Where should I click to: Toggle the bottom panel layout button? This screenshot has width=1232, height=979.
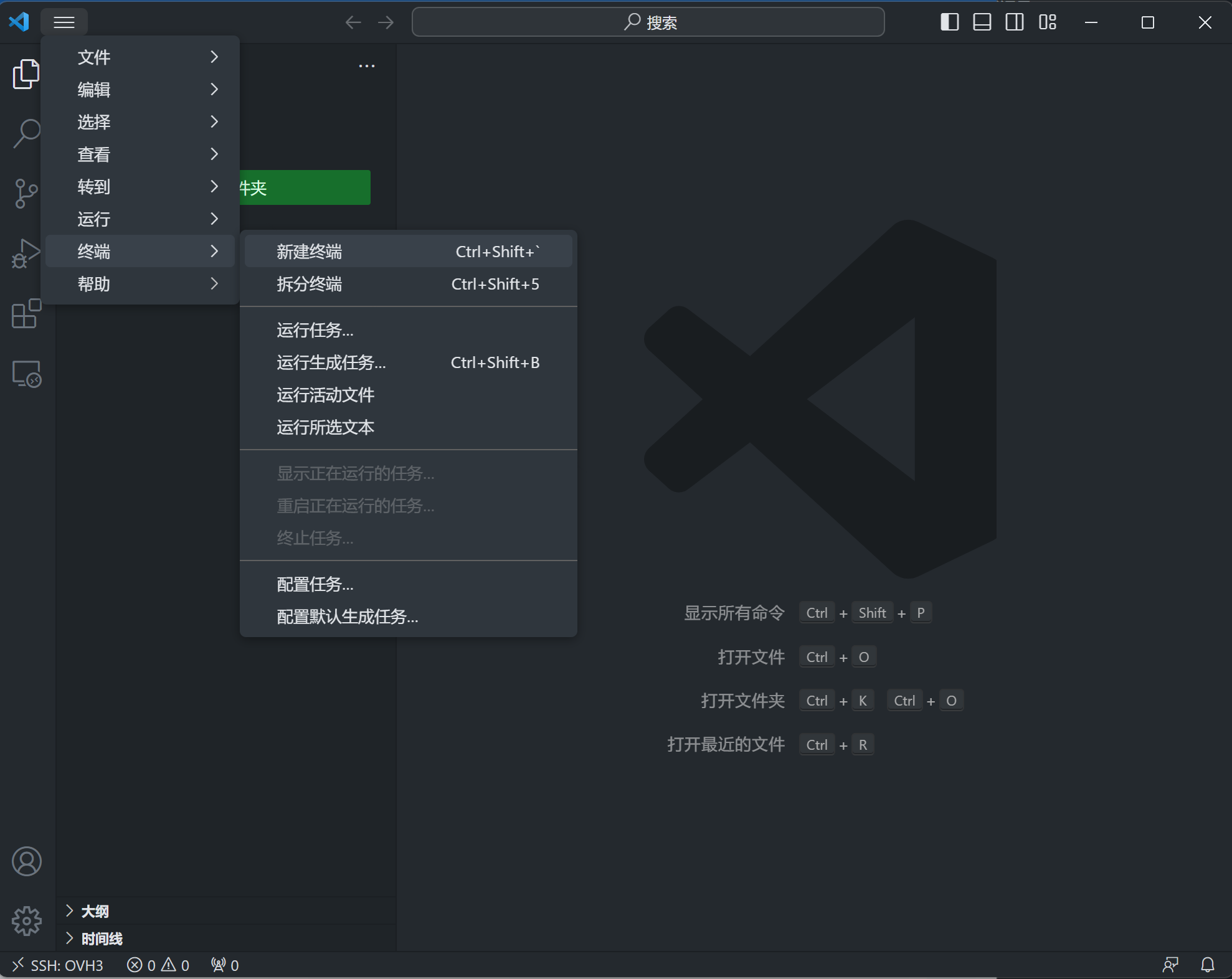pos(982,22)
